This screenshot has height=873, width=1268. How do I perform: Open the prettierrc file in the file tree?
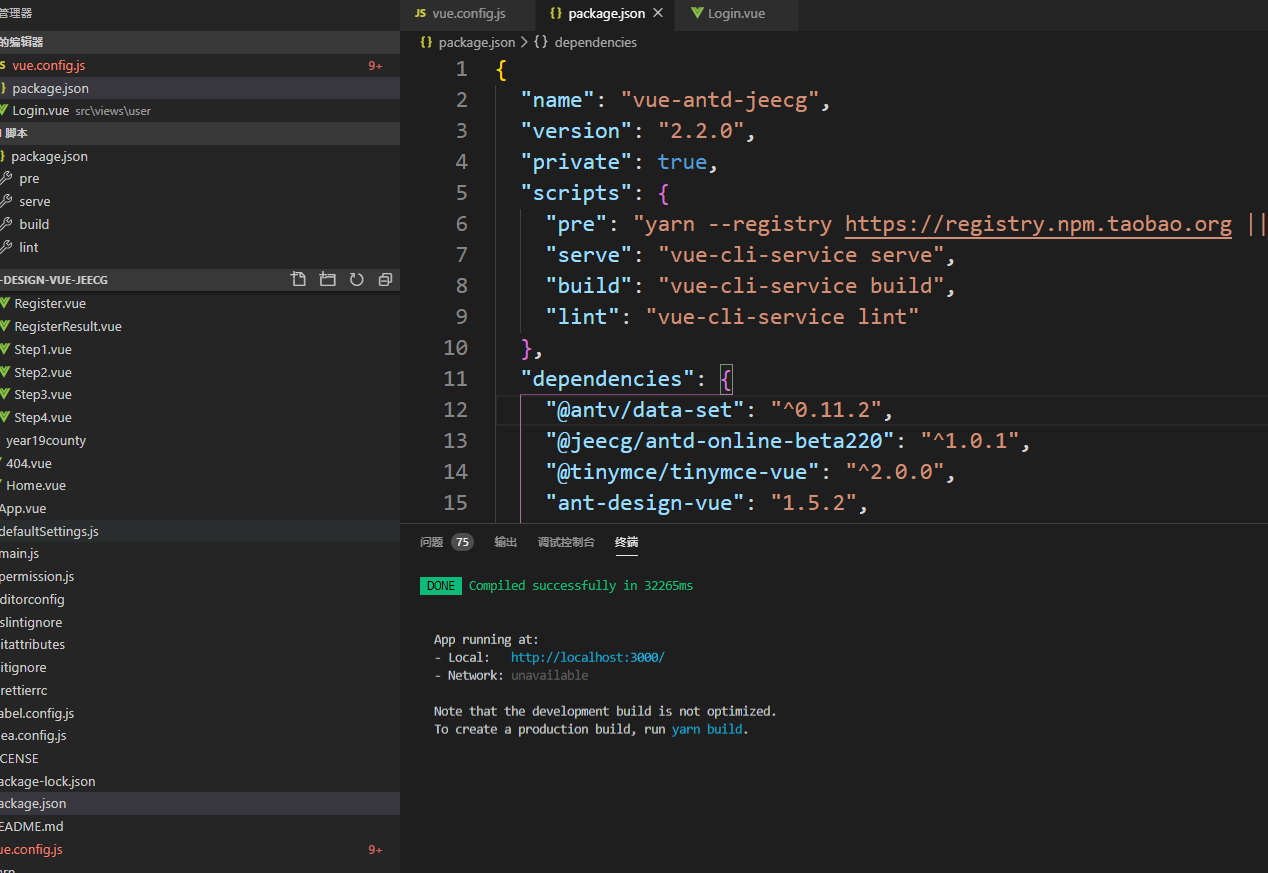click(x=200, y=690)
